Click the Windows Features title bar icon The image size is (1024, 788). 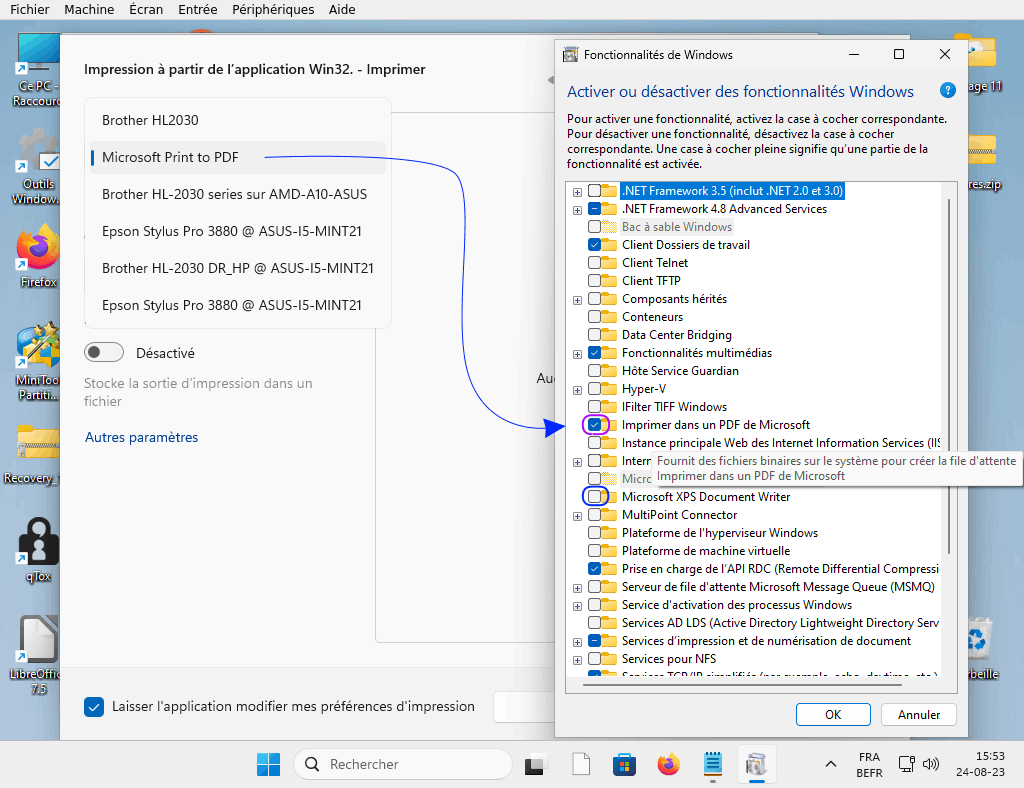[570, 55]
